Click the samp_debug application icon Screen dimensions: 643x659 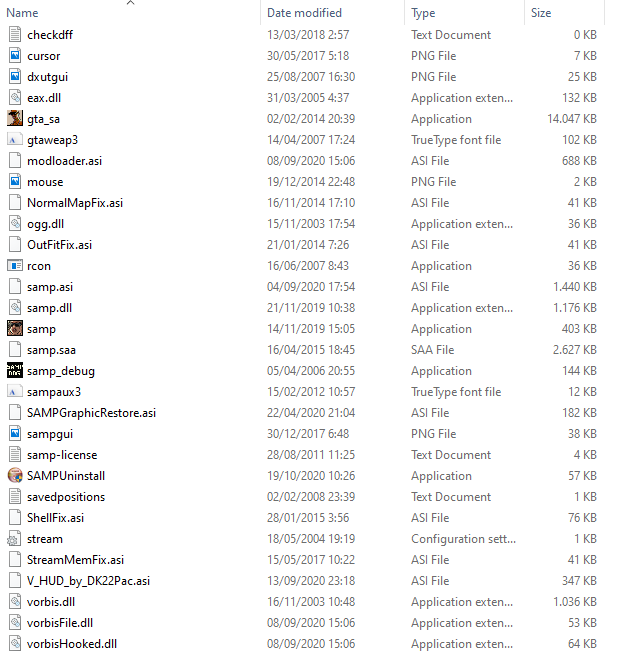tap(15, 371)
